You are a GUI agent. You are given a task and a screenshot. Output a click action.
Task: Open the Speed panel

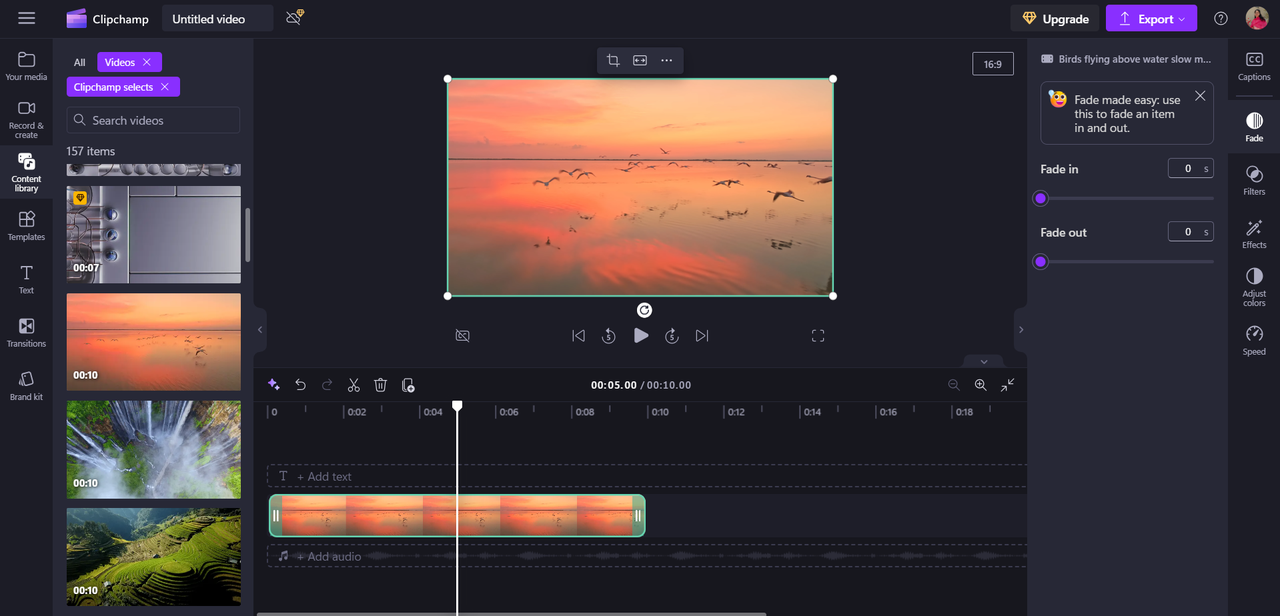point(1253,338)
